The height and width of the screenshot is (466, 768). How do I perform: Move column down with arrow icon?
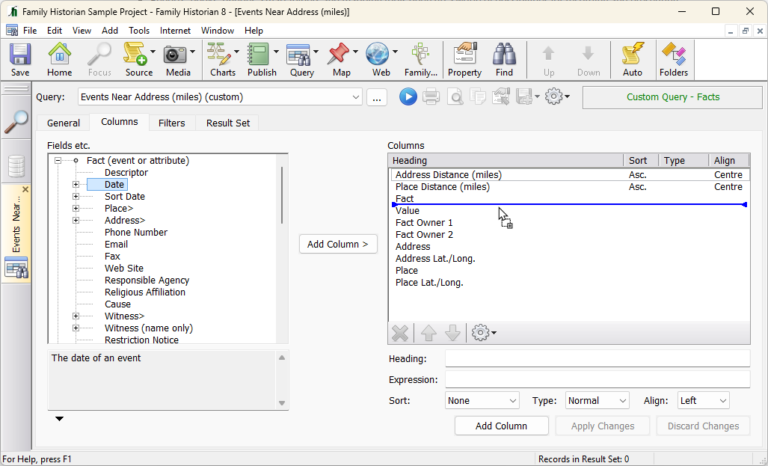tap(453, 333)
